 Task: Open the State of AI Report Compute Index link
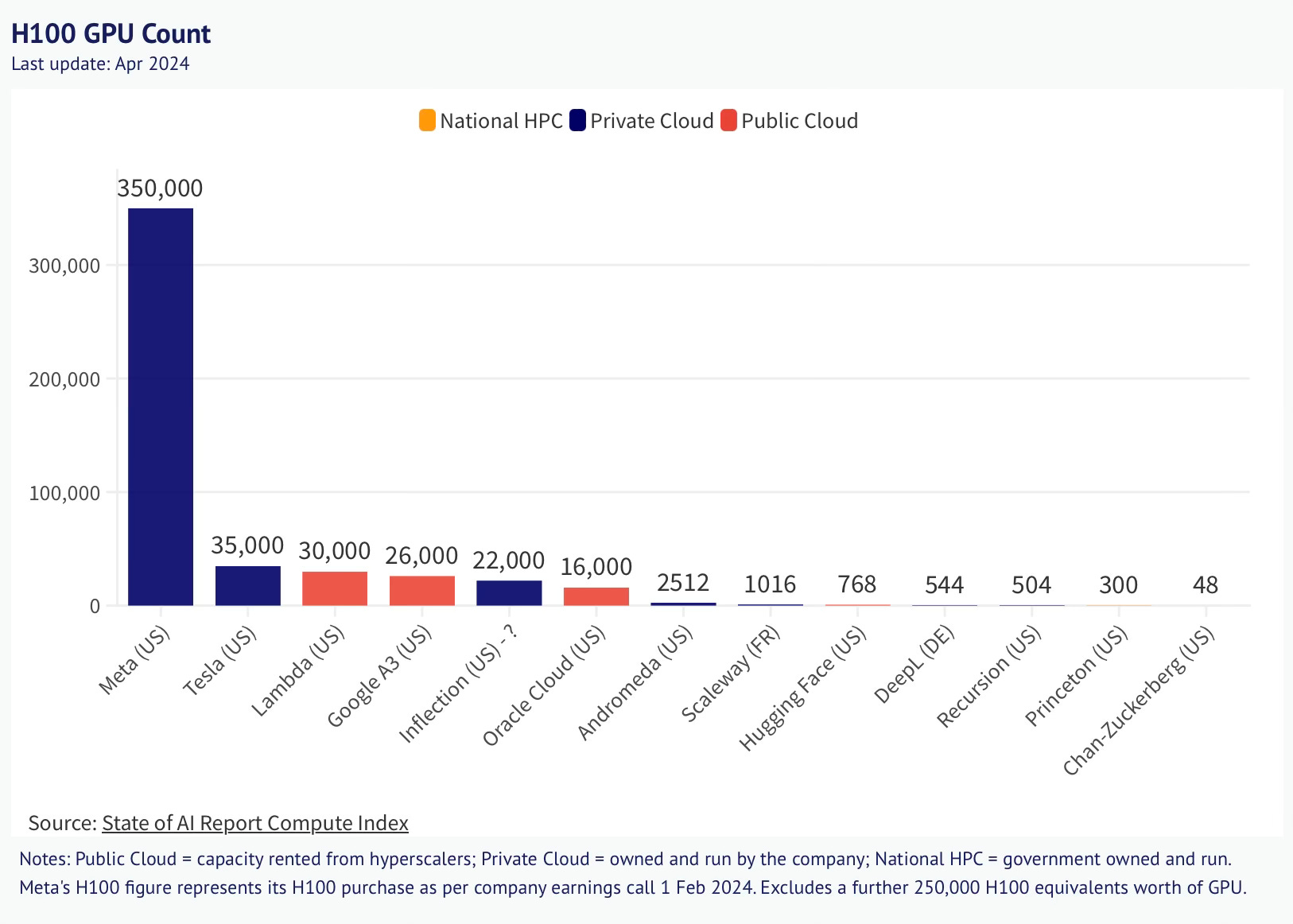tap(255, 823)
